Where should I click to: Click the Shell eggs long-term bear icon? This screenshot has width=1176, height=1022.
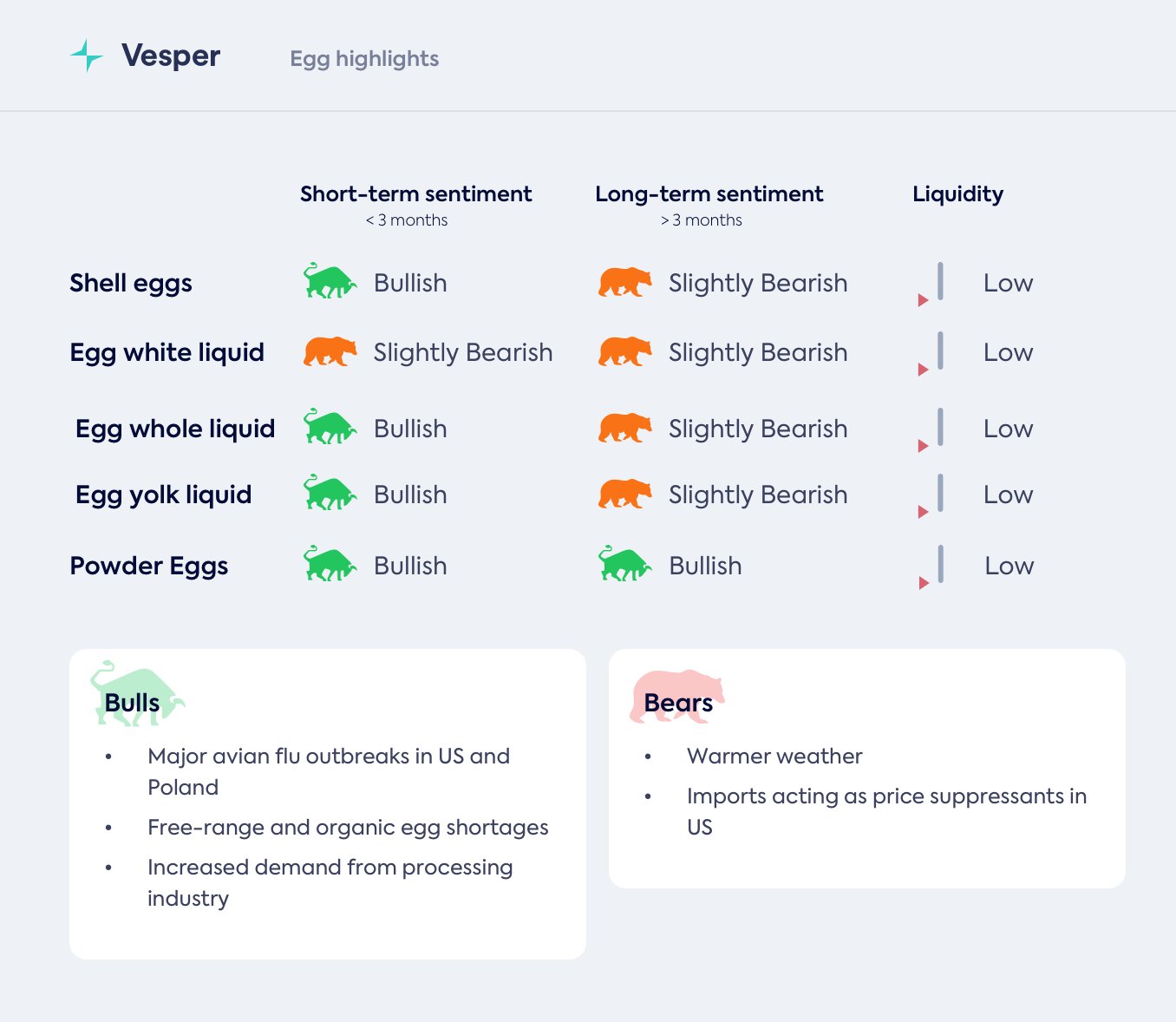pos(624,283)
